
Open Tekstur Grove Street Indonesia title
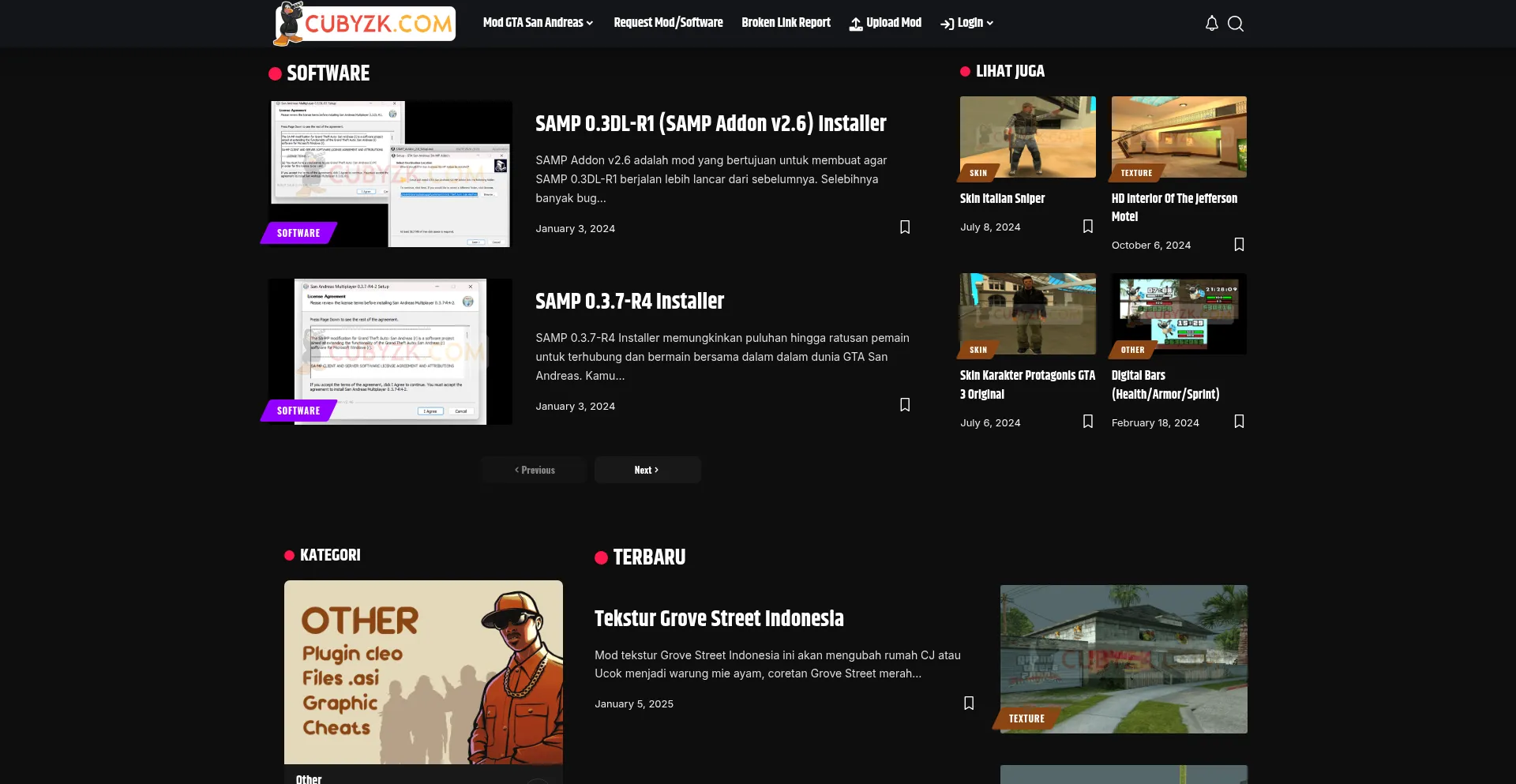point(719,619)
